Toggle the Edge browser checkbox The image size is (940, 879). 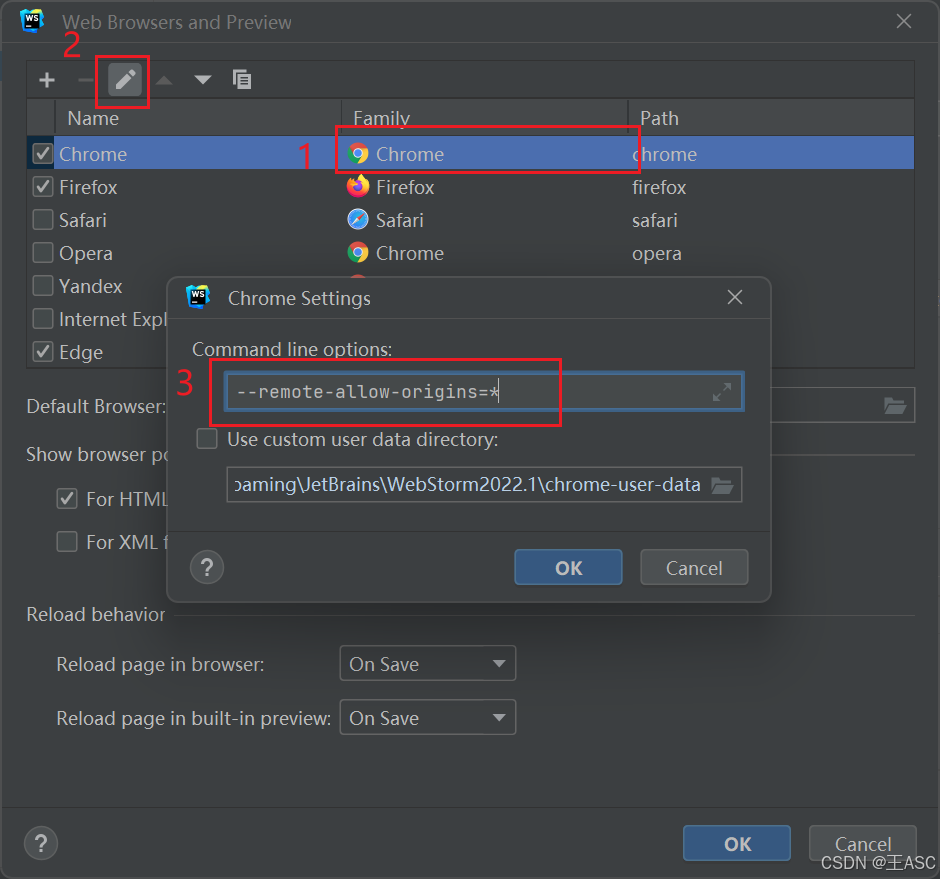click(43, 352)
